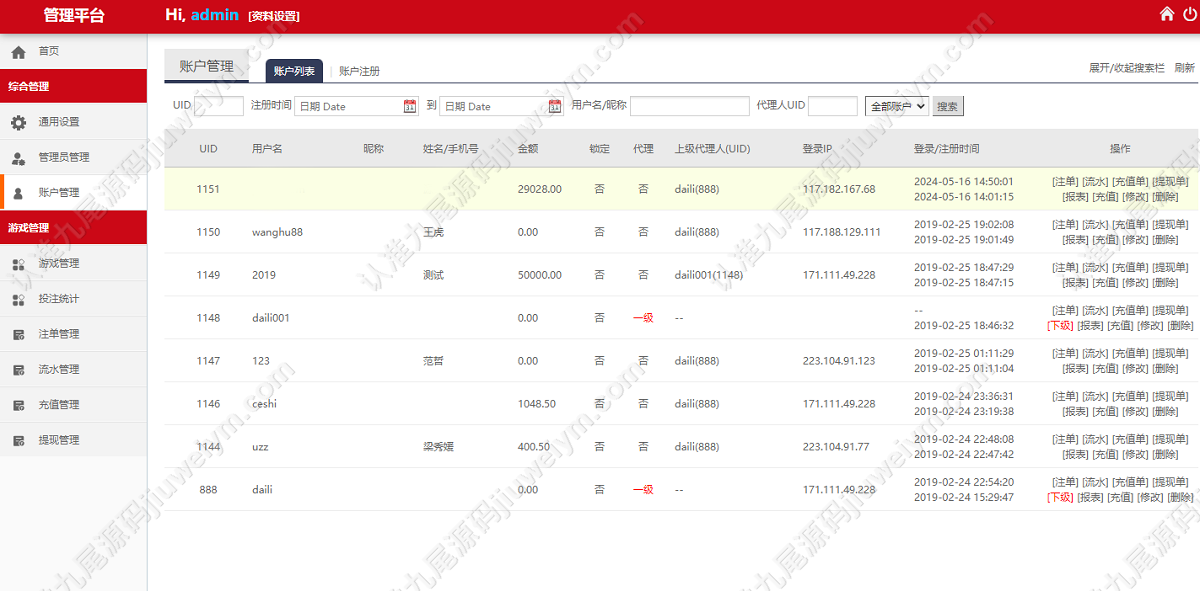The image size is (1200, 591).
Task: Click the 搜索 button
Action: pos(948,106)
